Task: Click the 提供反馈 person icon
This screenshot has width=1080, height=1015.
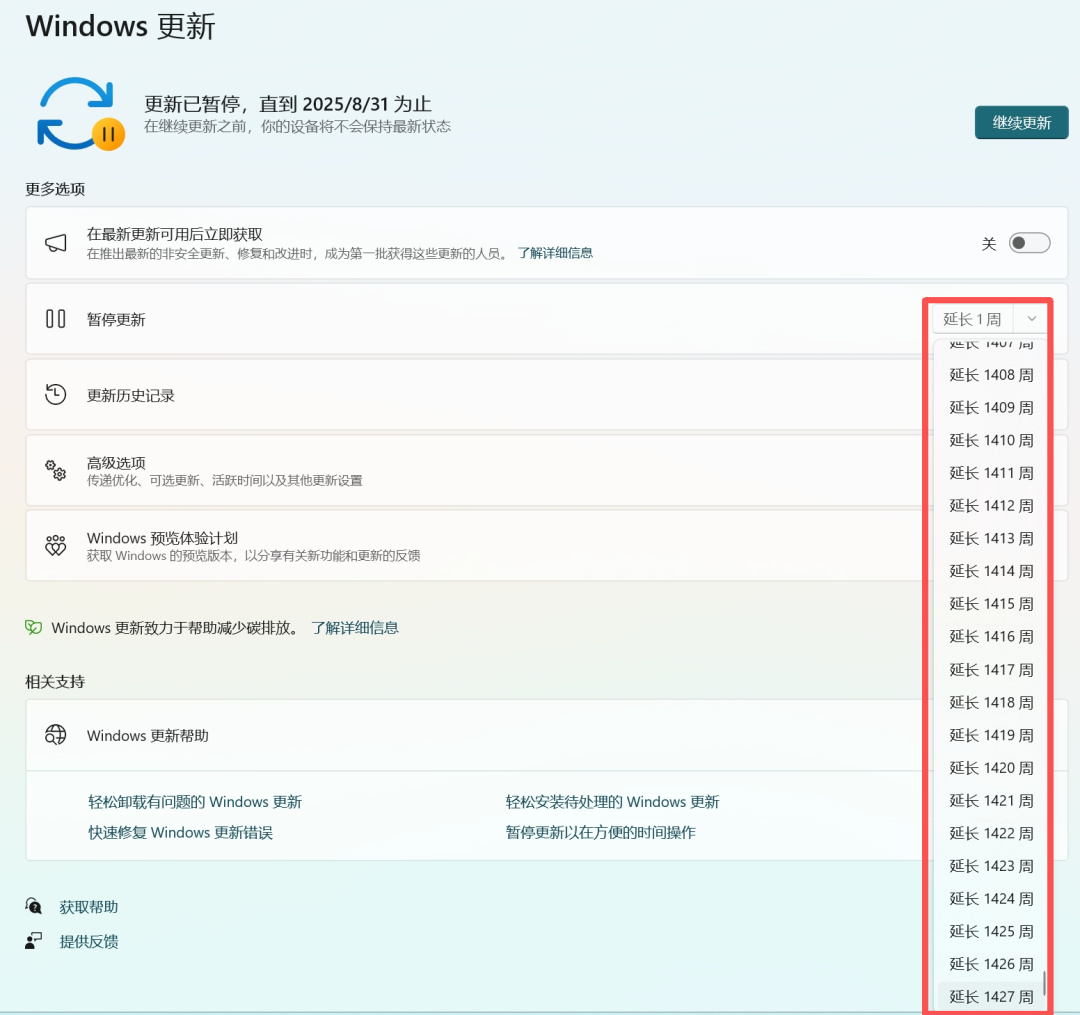Action: 34,941
